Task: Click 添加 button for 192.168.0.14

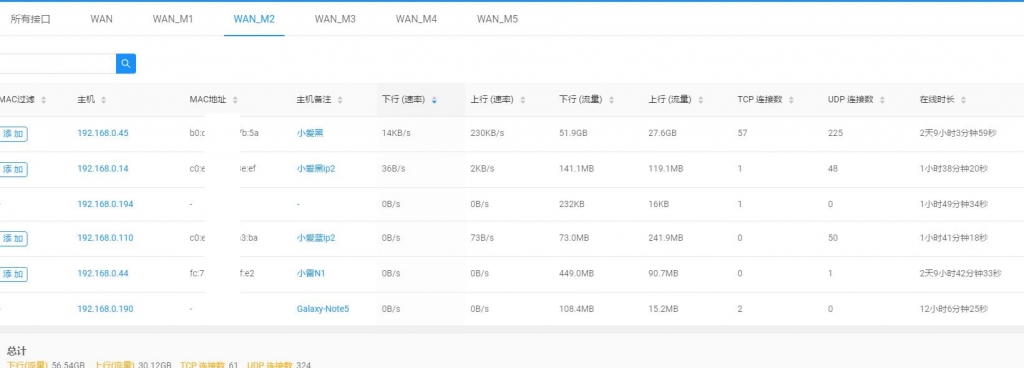Action: (13, 169)
